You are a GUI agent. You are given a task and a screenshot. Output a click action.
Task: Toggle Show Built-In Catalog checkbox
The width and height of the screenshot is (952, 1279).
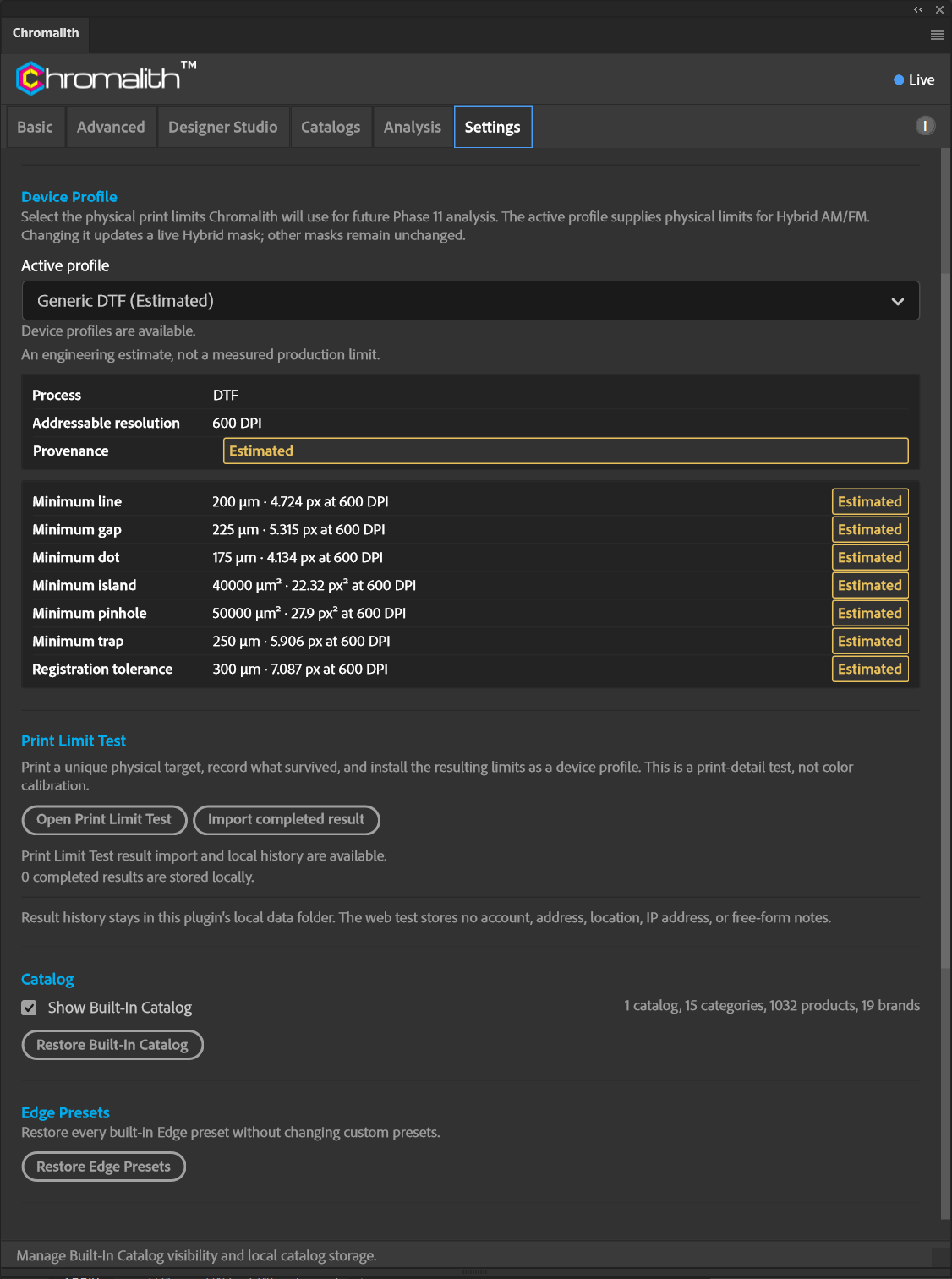coord(30,1008)
